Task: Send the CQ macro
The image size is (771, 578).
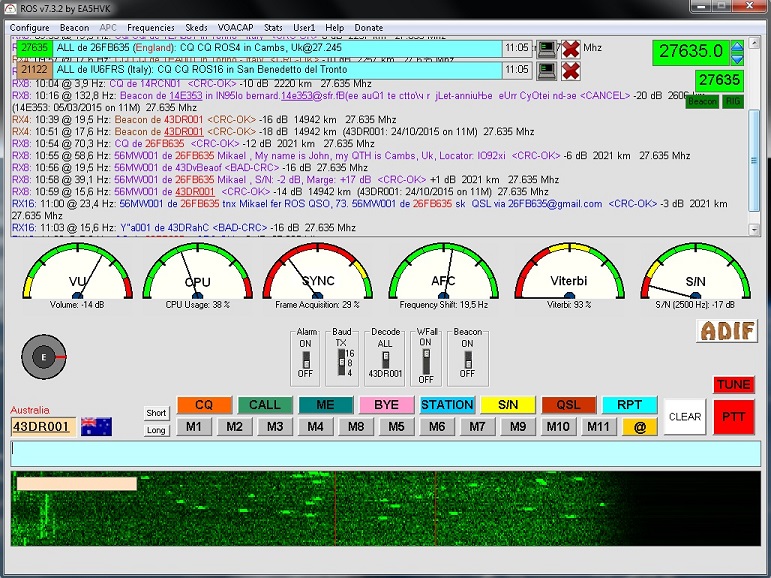Action: (x=204, y=405)
